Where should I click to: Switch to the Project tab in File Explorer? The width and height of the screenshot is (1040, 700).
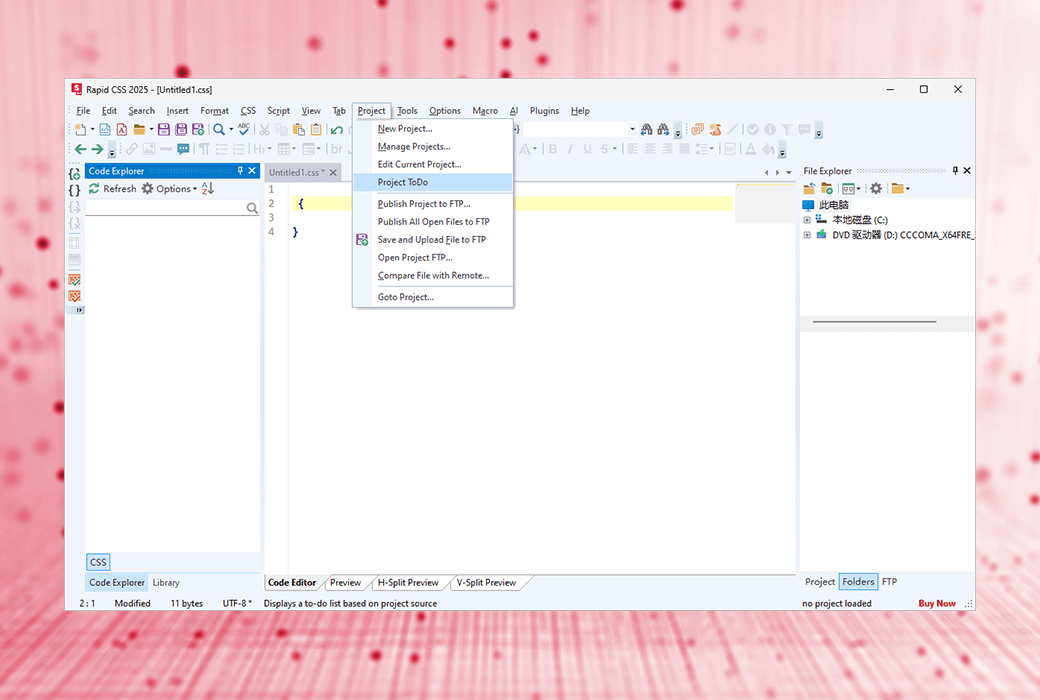[x=820, y=582]
